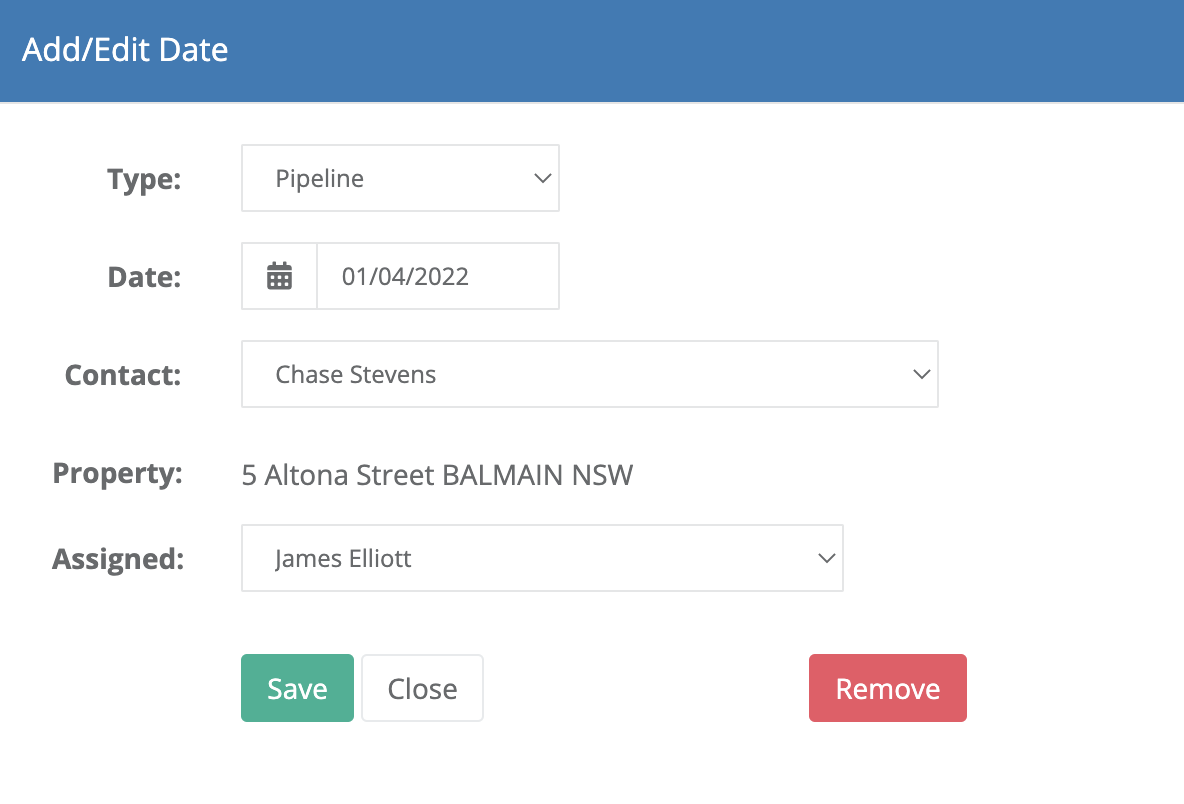The image size is (1184, 804).
Task: Click the Type: field label
Action: pyautogui.click(x=144, y=179)
